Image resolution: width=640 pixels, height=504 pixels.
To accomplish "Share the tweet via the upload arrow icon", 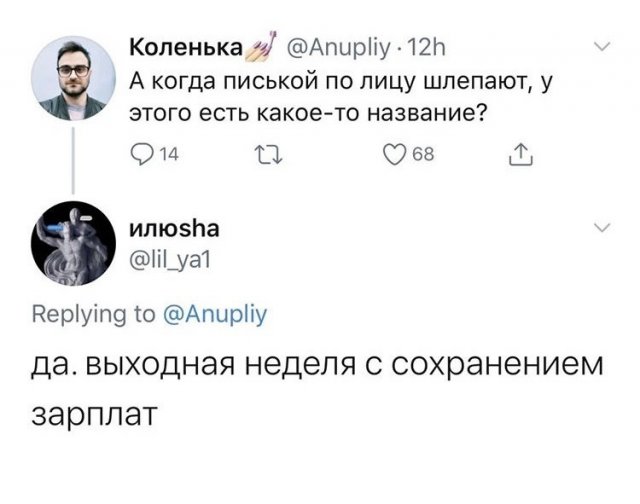I will click(517, 153).
